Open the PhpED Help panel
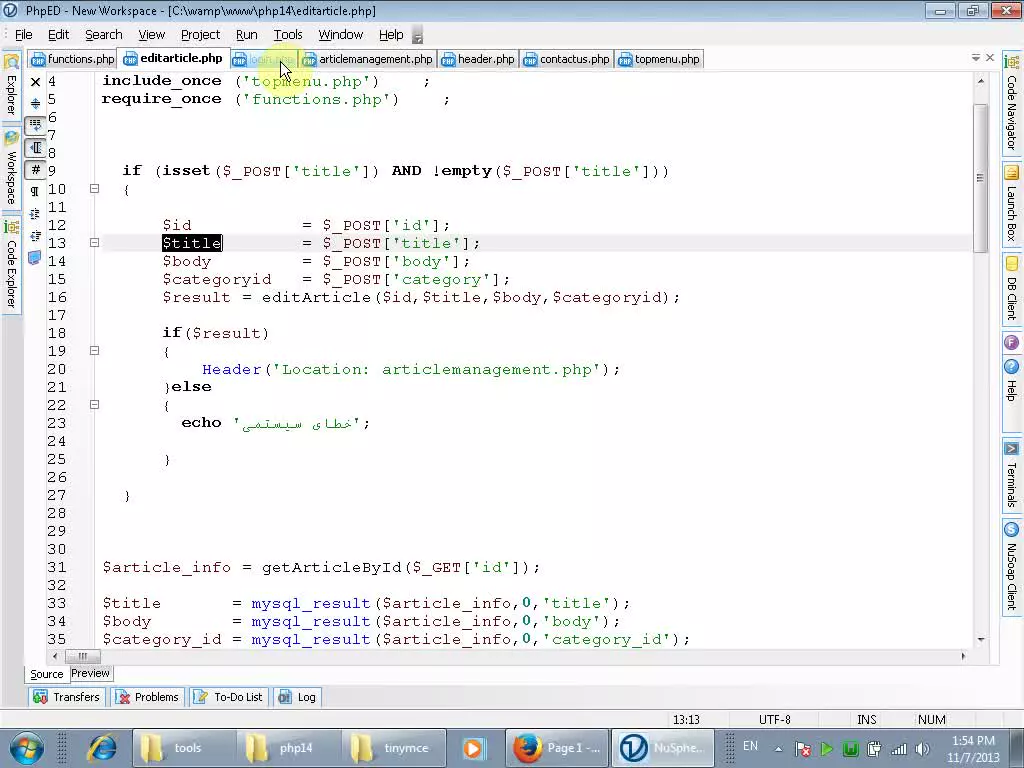The image size is (1024, 768). click(x=1011, y=390)
